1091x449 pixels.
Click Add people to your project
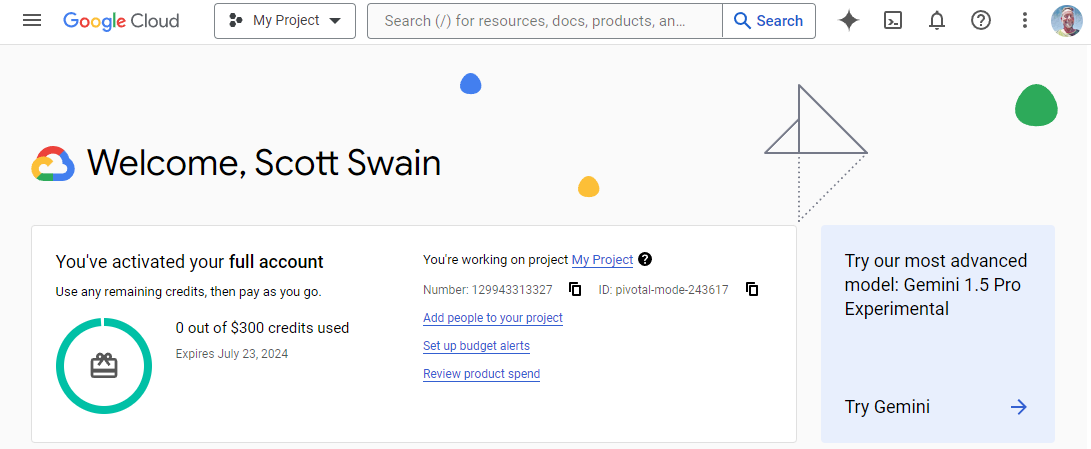click(x=493, y=318)
